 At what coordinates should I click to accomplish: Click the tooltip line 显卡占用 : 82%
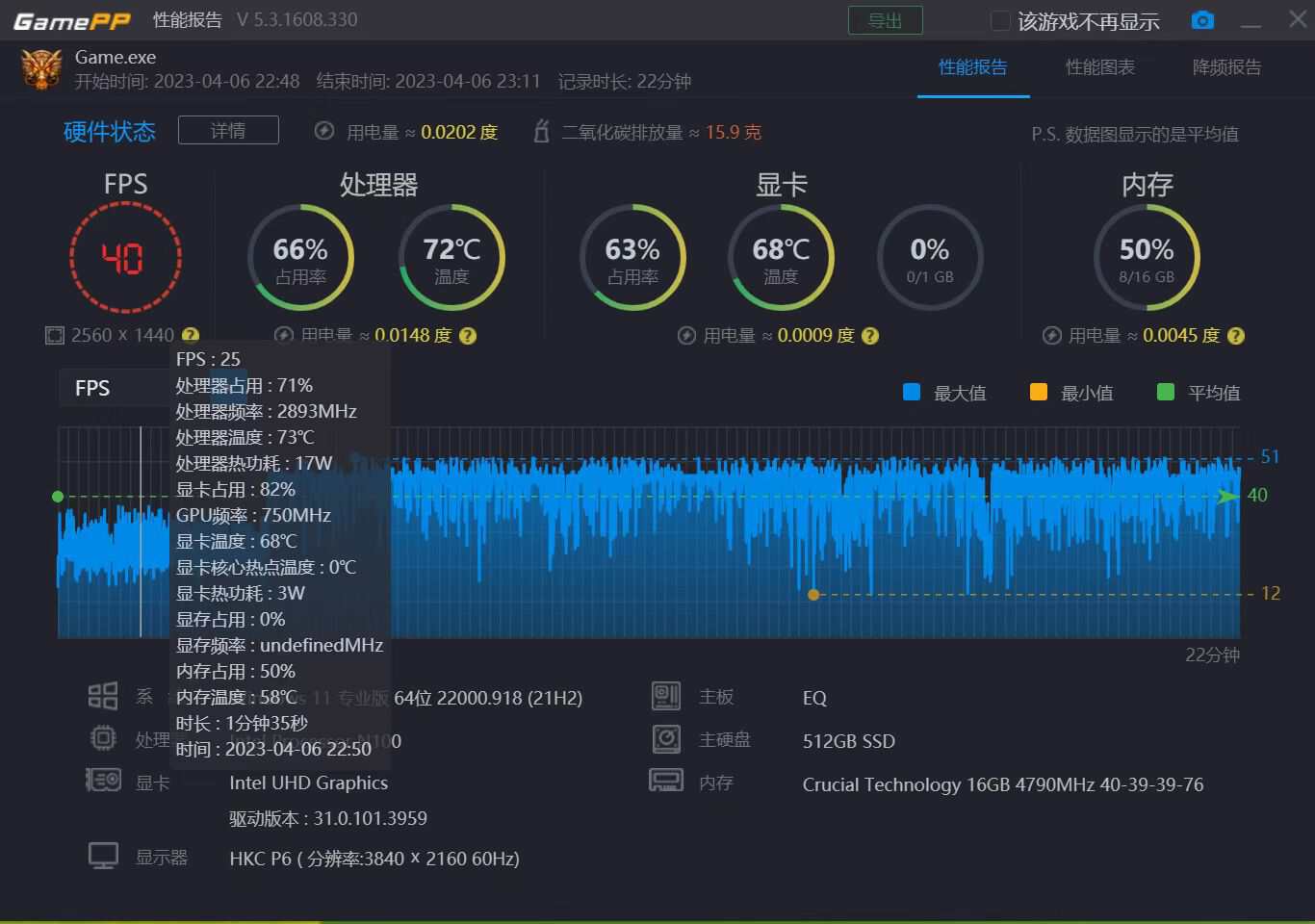[236, 490]
